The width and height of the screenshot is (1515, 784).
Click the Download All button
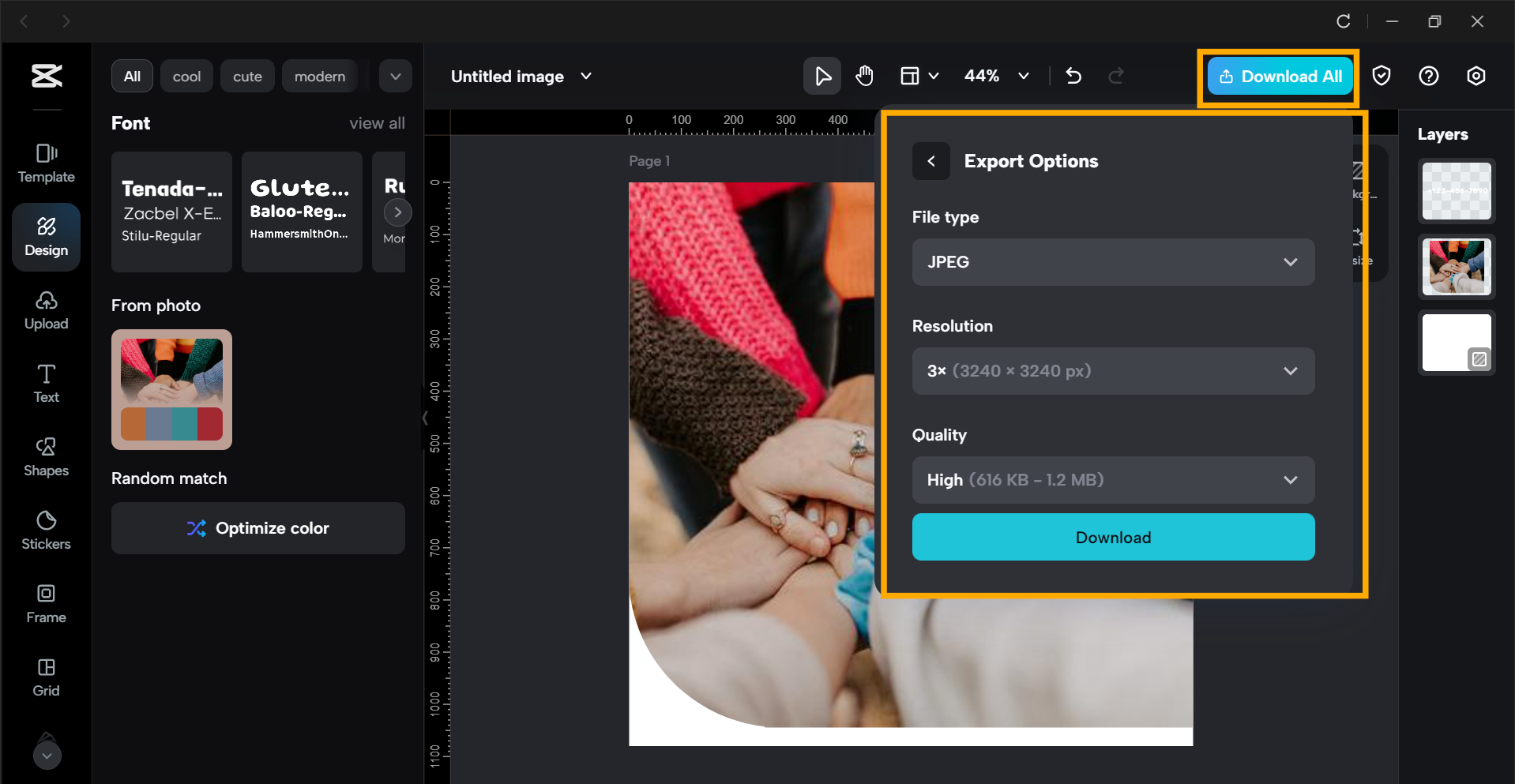[1280, 77]
